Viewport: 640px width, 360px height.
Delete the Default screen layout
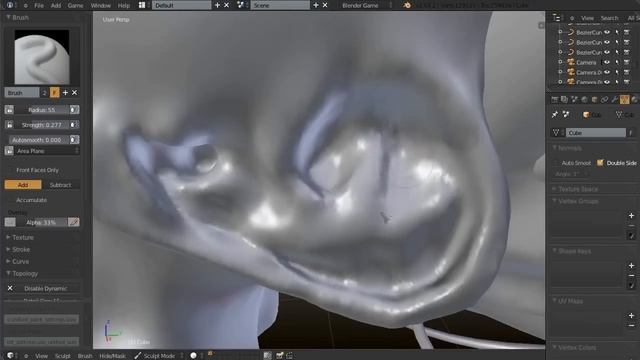click(x=227, y=5)
